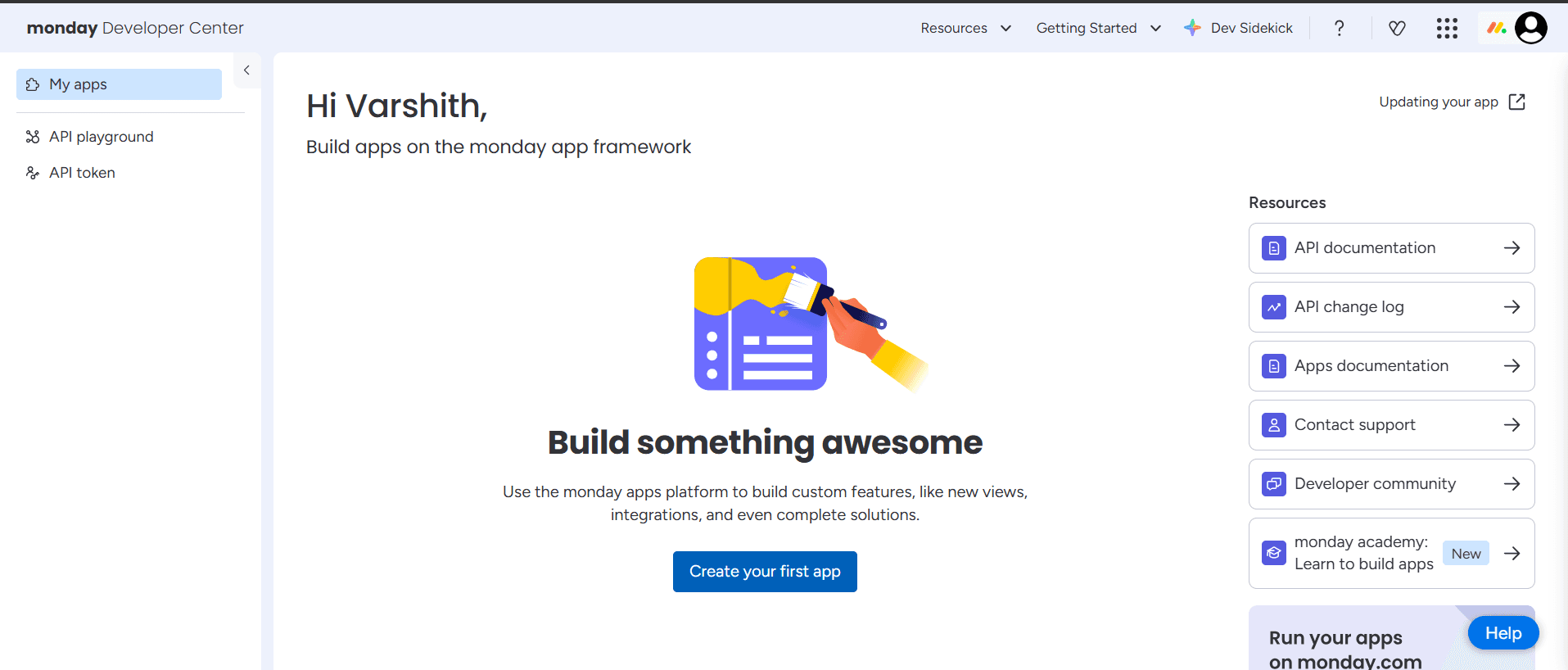
Task: Open Contact support resource
Action: [1391, 425]
